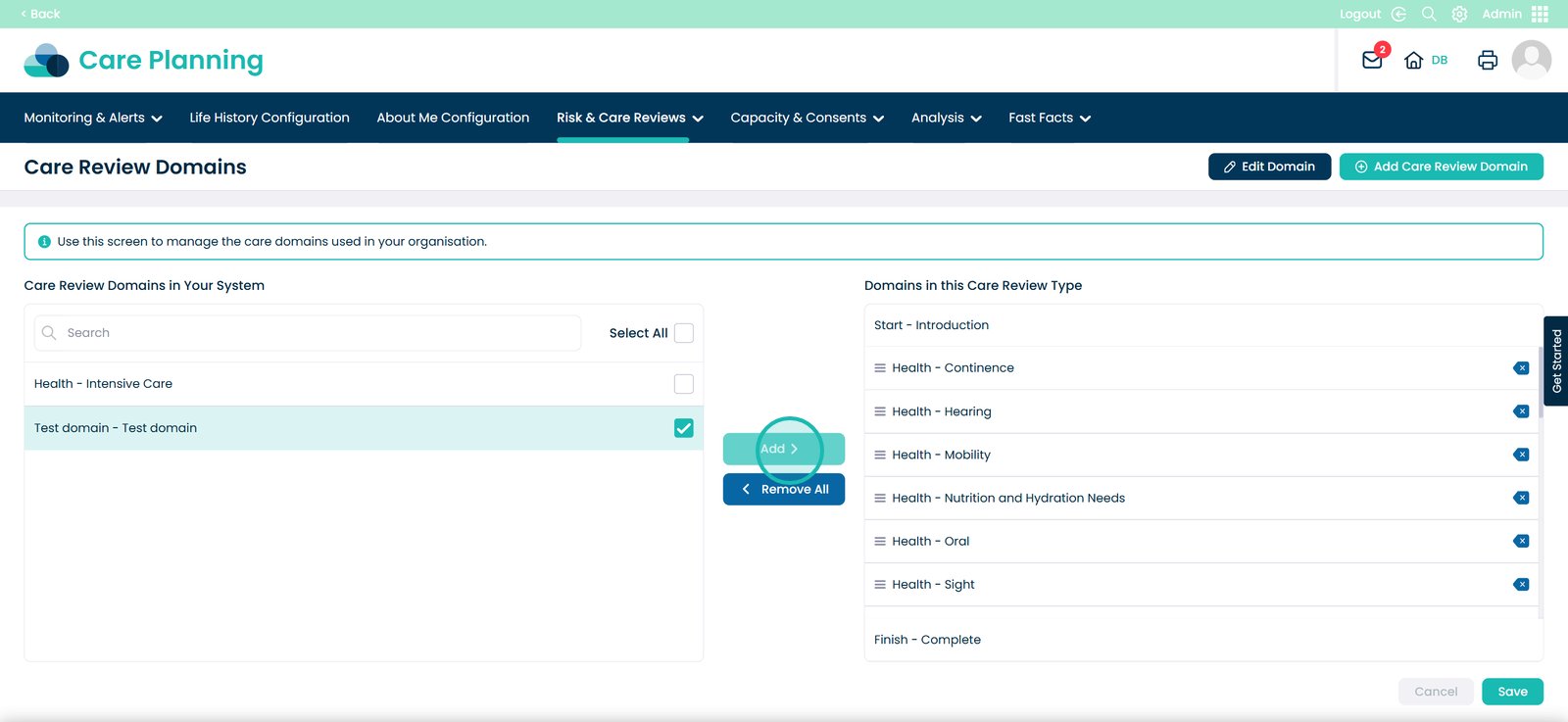Image resolution: width=1568 pixels, height=722 pixels.
Task: Open the Fast Facts dropdown
Action: [x=1049, y=118]
